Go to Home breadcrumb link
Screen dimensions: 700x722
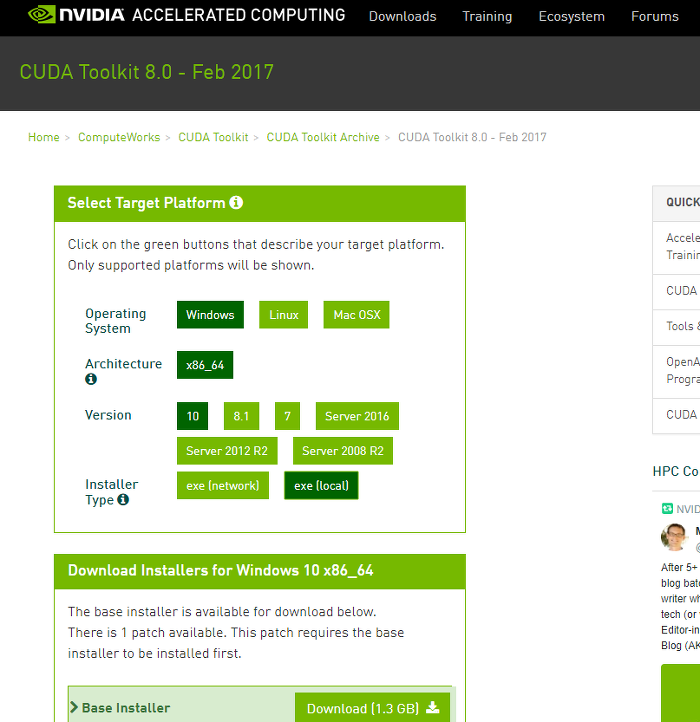point(44,137)
